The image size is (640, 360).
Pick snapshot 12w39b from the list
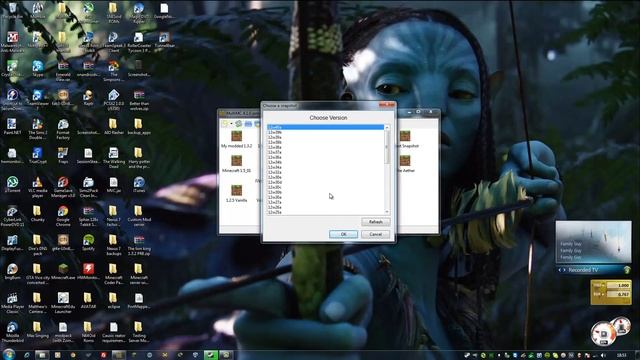[x=325, y=132]
